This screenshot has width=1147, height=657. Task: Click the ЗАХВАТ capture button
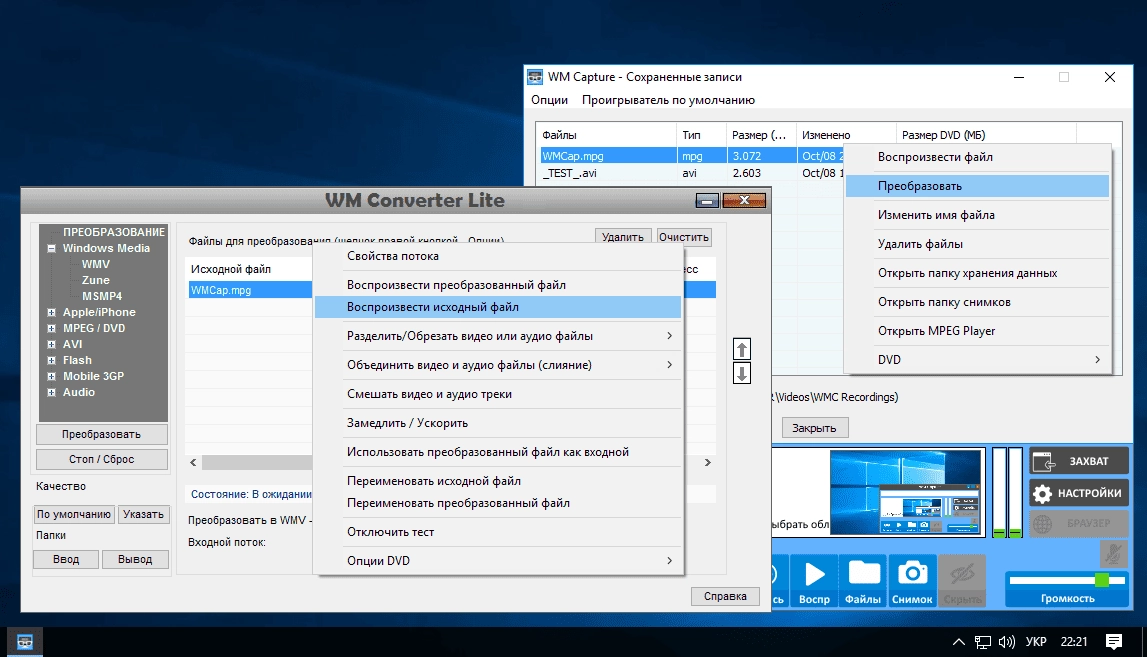(1079, 461)
